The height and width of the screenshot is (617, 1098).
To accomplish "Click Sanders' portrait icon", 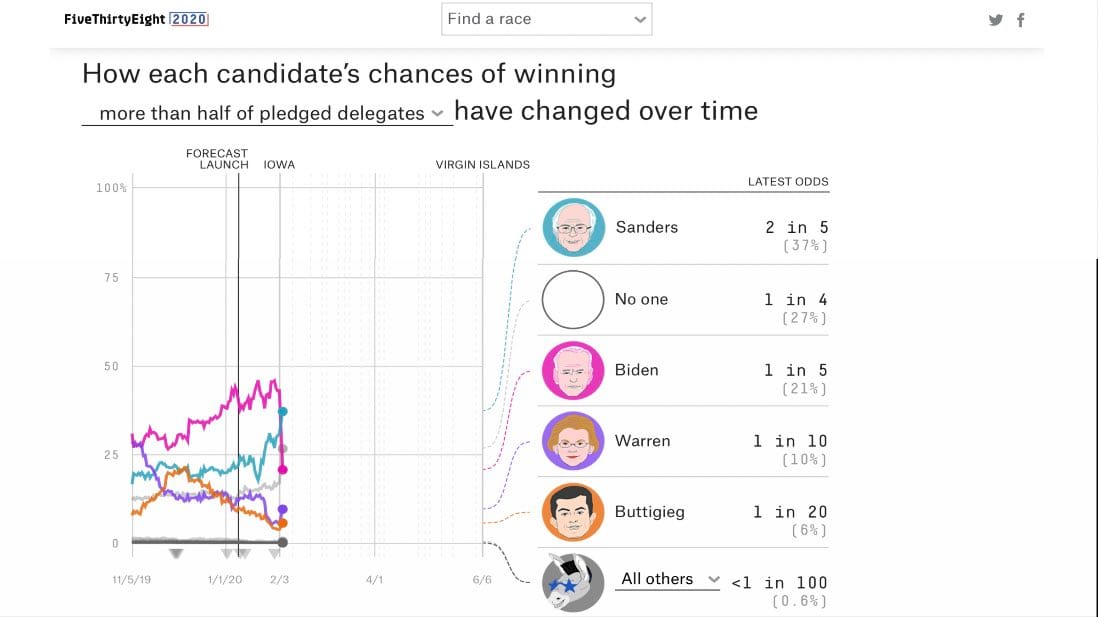I will click(573, 228).
